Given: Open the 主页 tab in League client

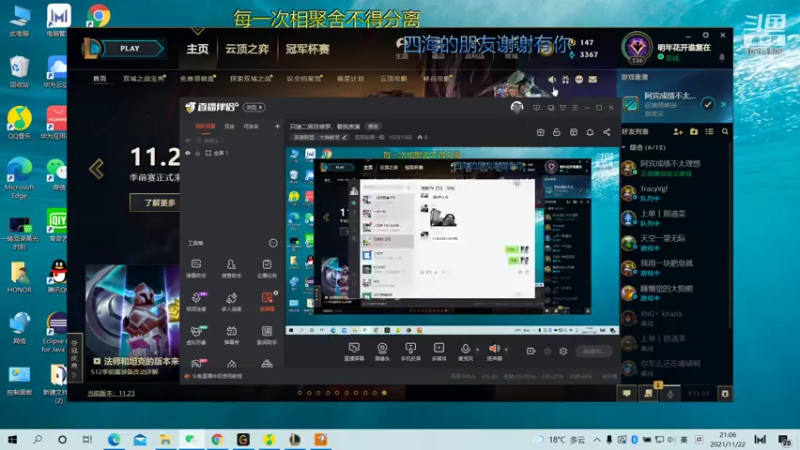Looking at the screenshot, I should (x=197, y=49).
